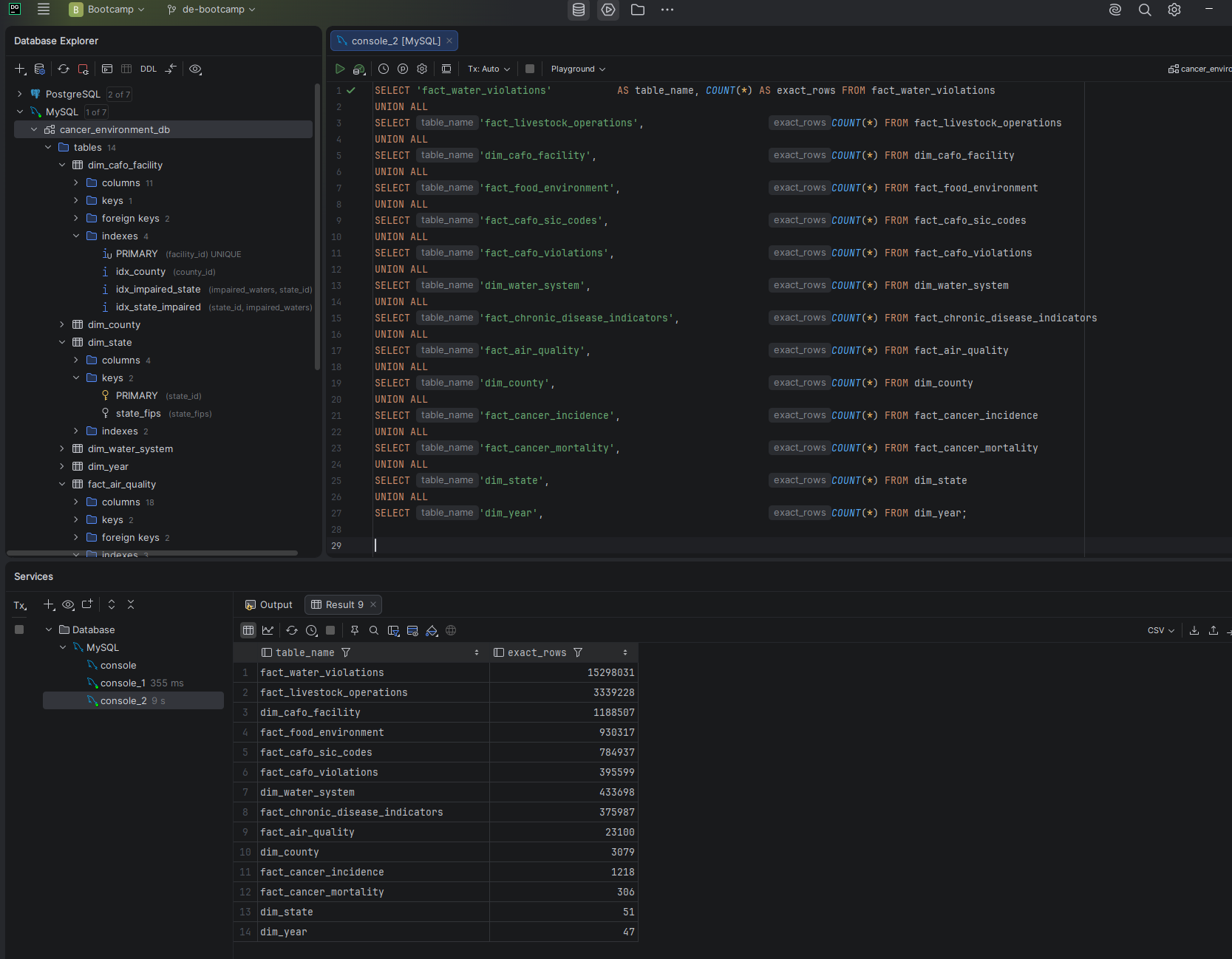Viewport: 1232px width, 959px height.
Task: Open the de-bootcamp branch dropdown
Action: [211, 10]
